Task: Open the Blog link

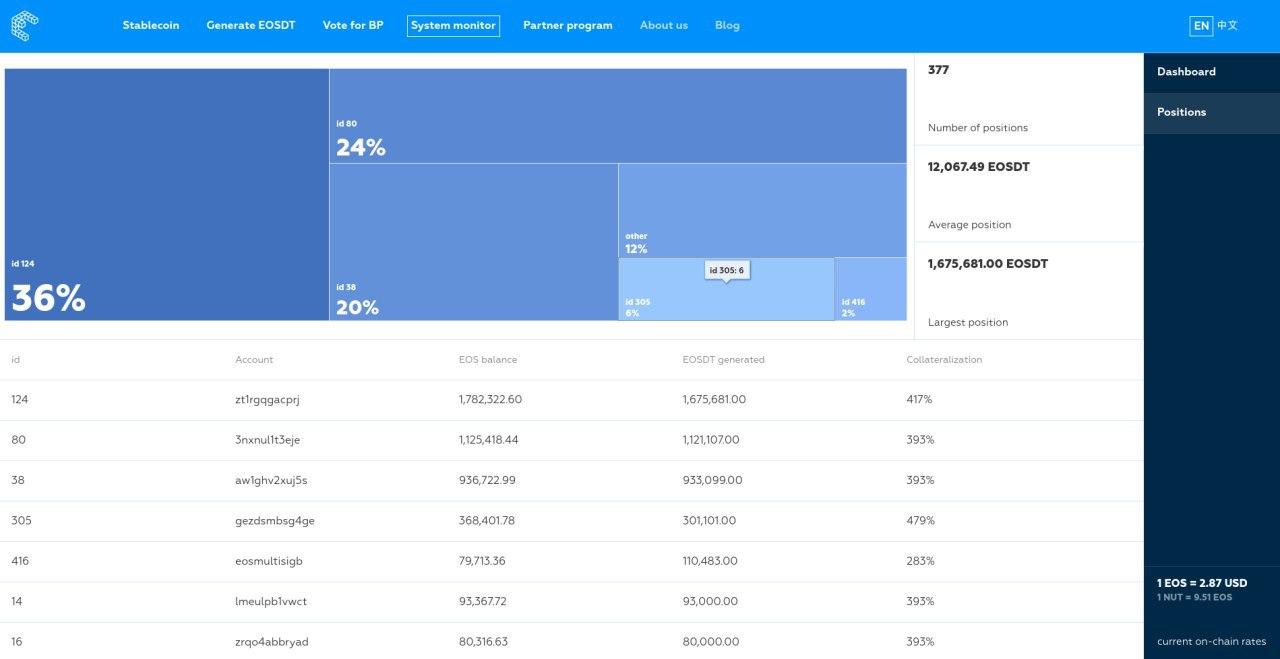Action: tap(727, 26)
